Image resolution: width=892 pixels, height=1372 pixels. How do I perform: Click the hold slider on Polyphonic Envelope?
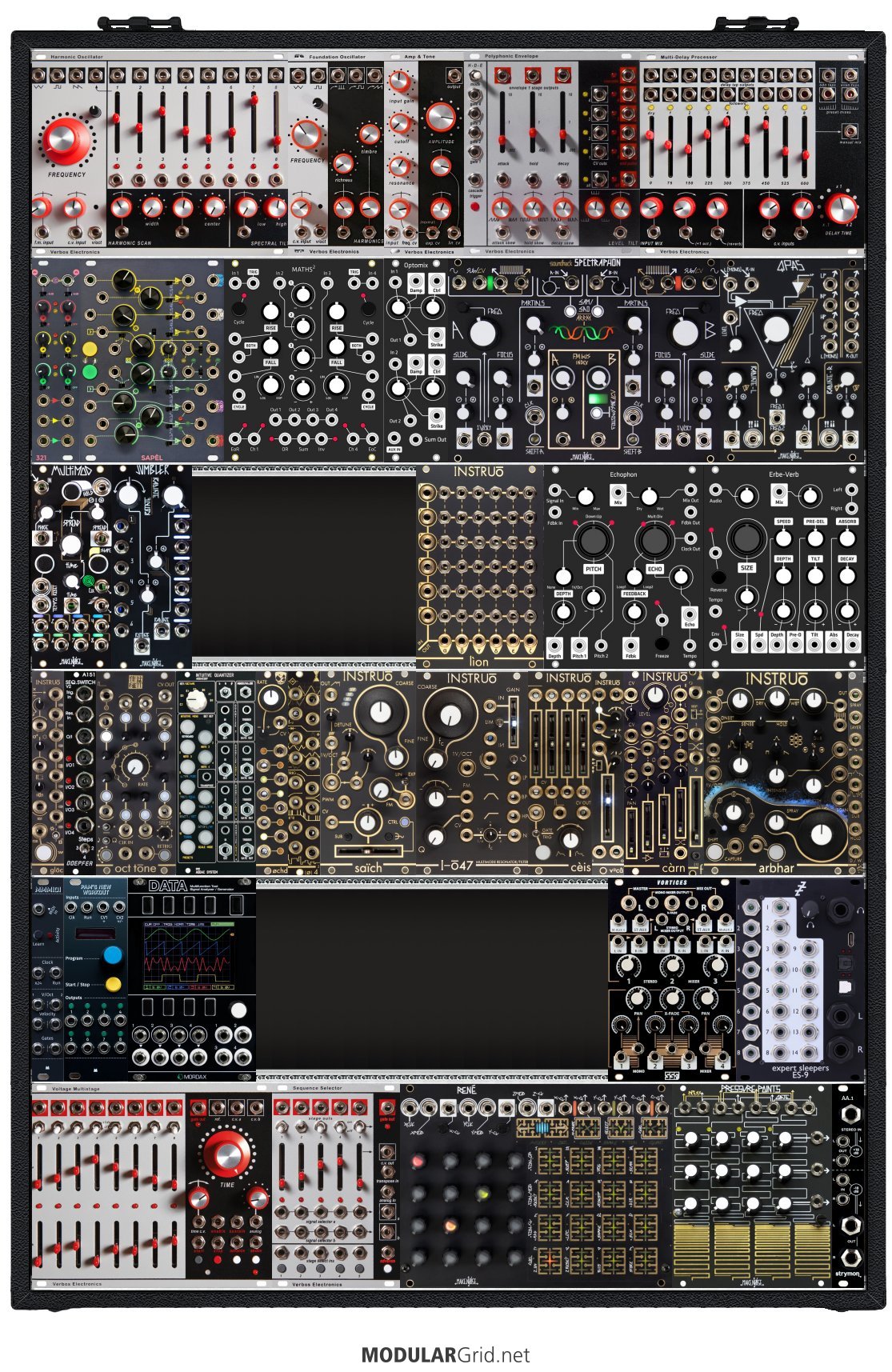[x=534, y=122]
